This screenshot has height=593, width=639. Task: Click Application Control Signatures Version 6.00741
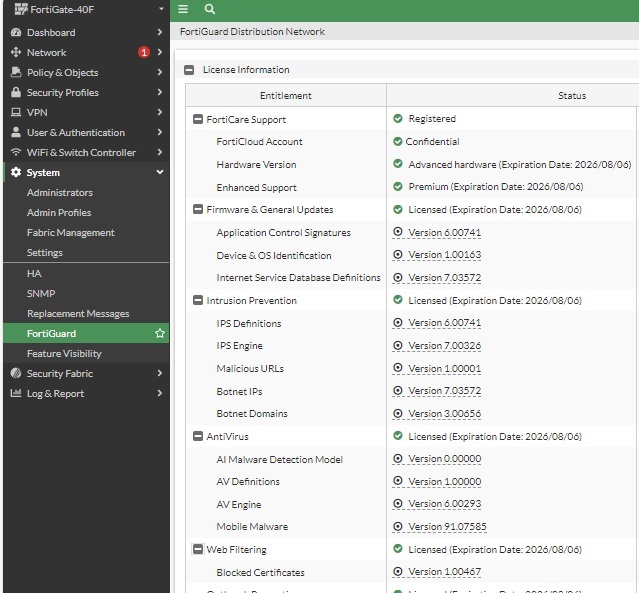[445, 232]
